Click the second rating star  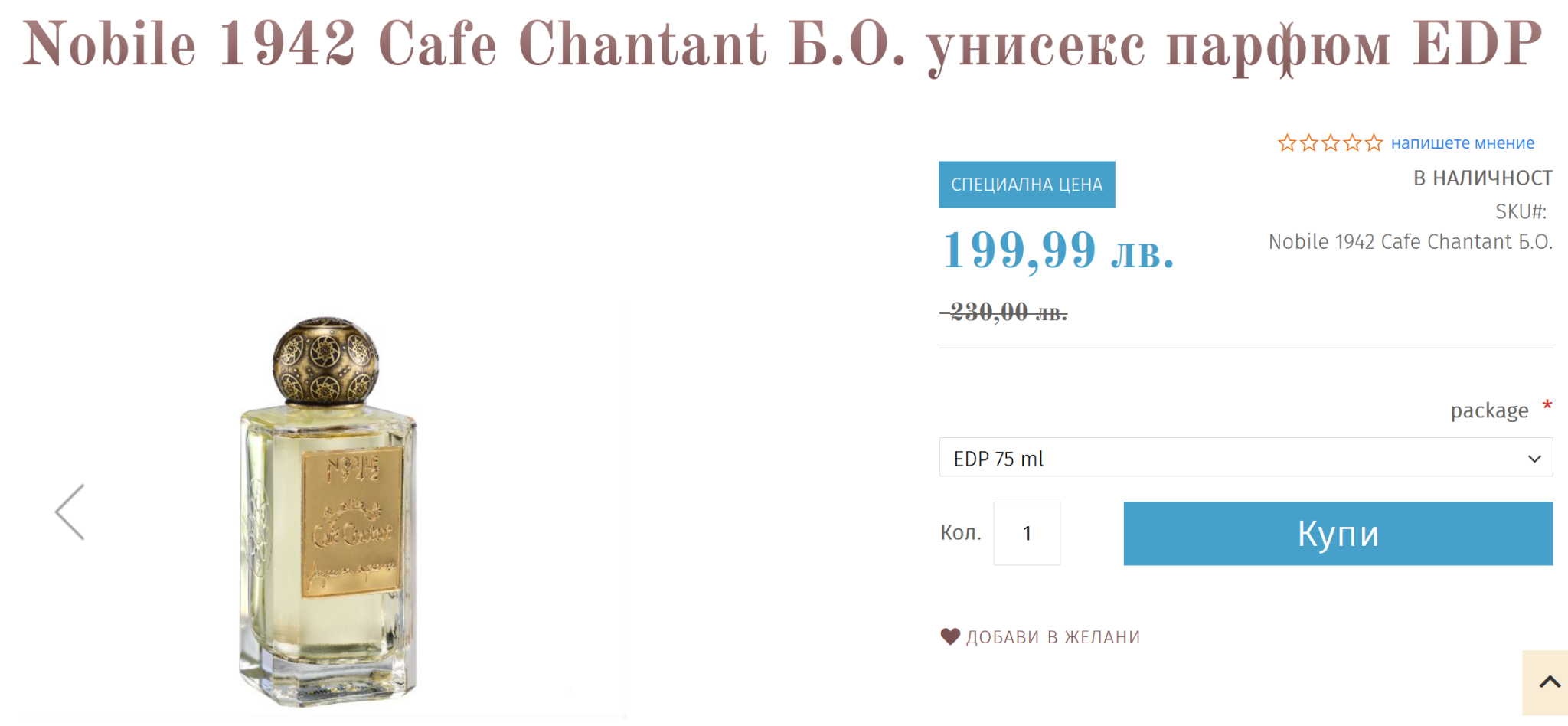click(x=1309, y=143)
